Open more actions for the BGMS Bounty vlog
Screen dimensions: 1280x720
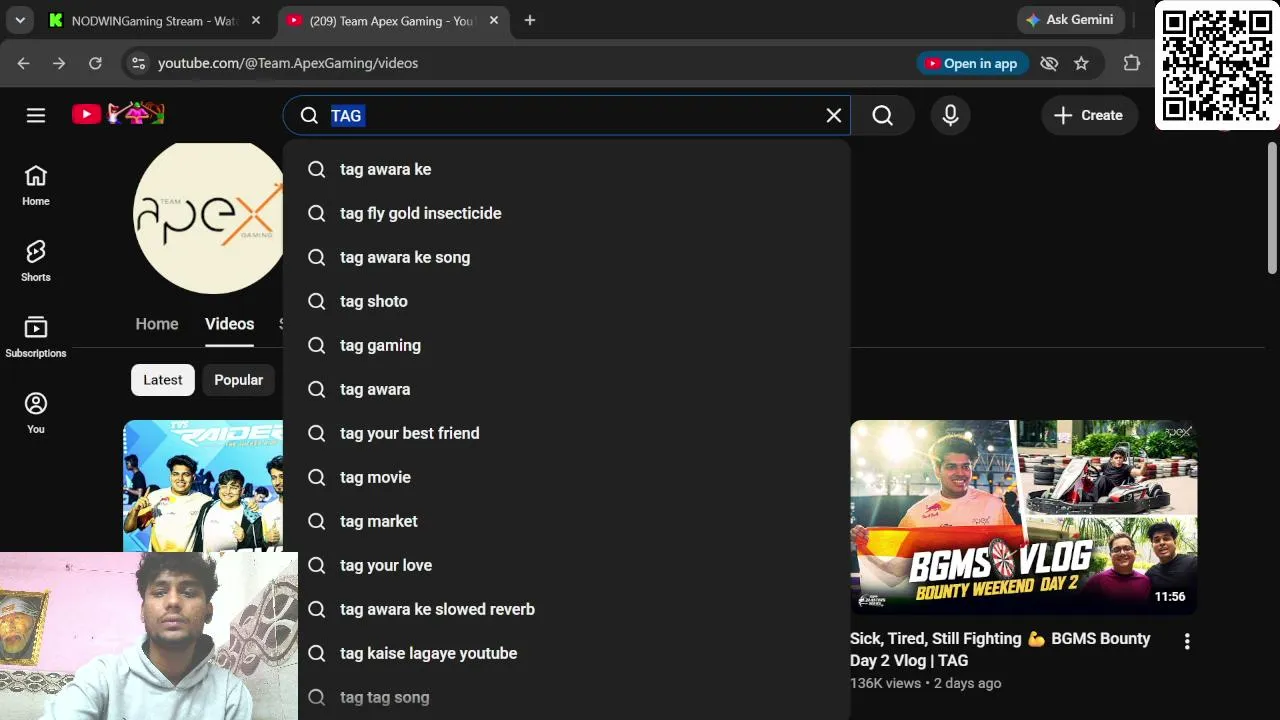point(1187,642)
